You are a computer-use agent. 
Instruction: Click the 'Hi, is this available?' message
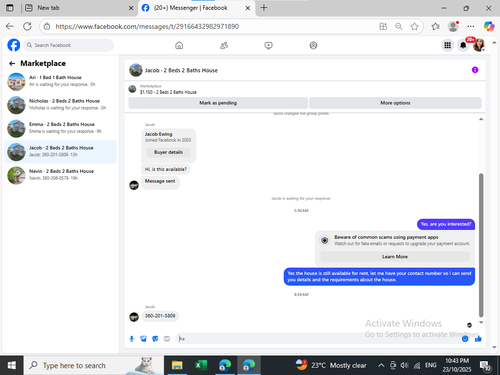click(166, 169)
